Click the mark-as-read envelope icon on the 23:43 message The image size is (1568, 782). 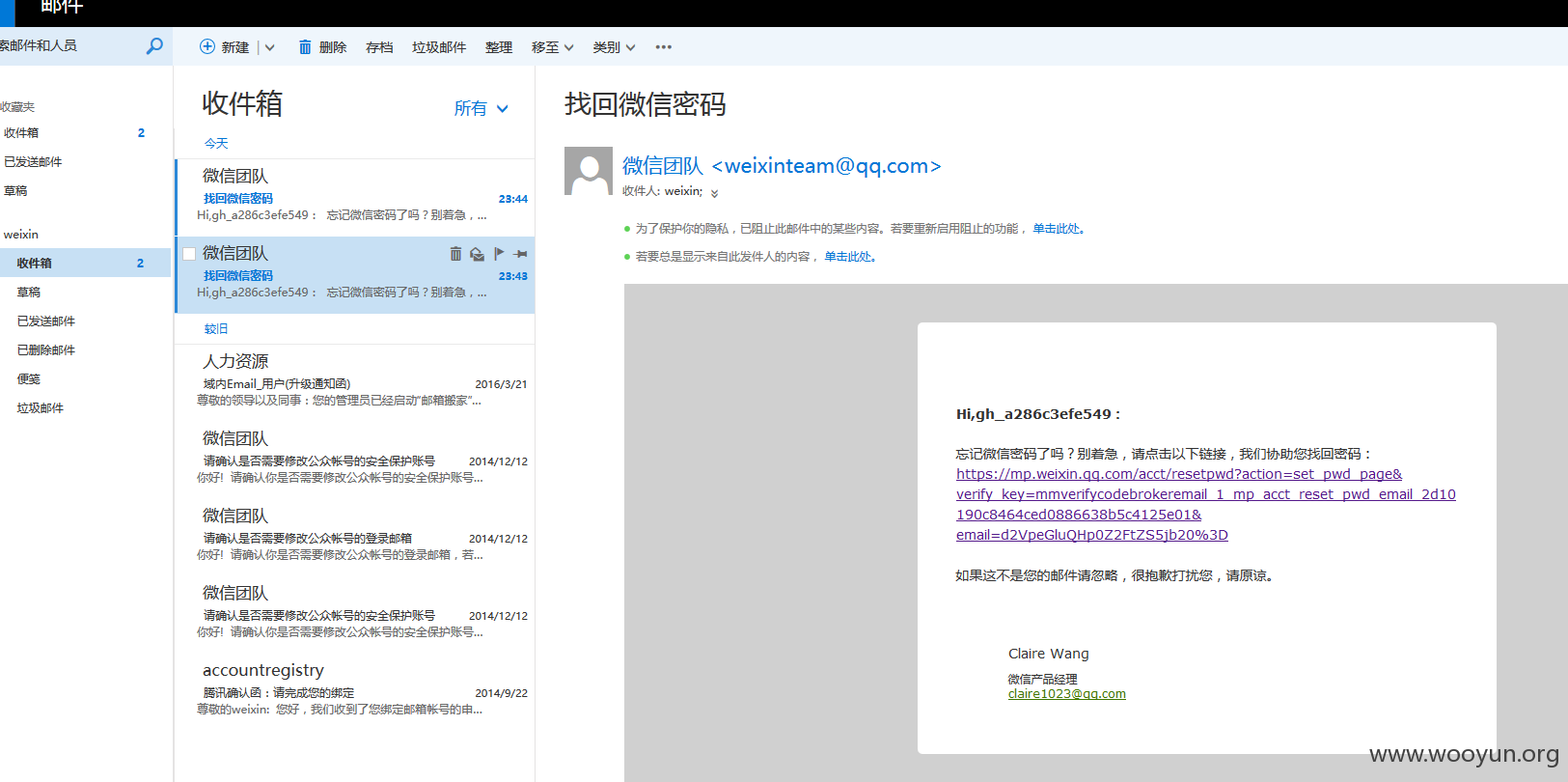(x=477, y=254)
